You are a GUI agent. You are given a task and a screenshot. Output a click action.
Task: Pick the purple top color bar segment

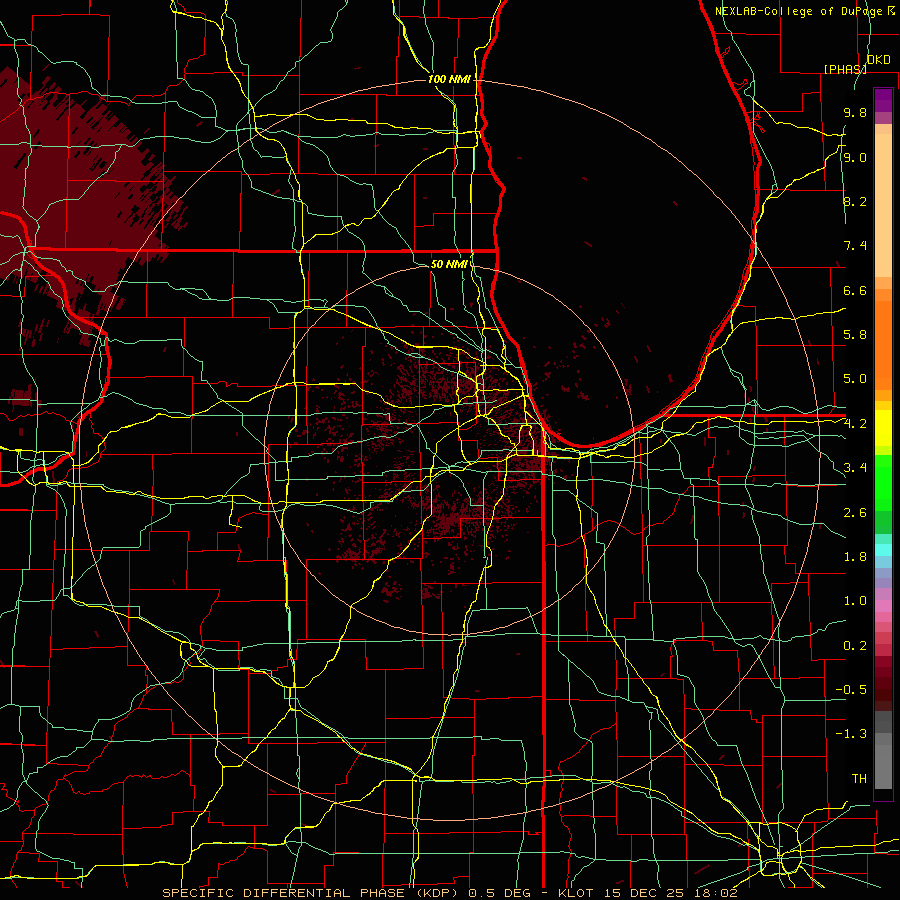tap(883, 100)
